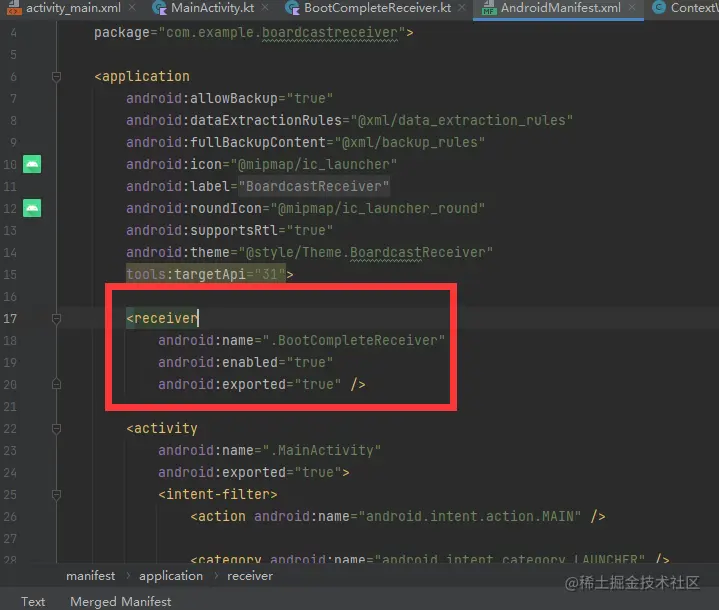The width and height of the screenshot is (719, 610).
Task: Click the receiver breadcrumb
Action: [x=250, y=576]
